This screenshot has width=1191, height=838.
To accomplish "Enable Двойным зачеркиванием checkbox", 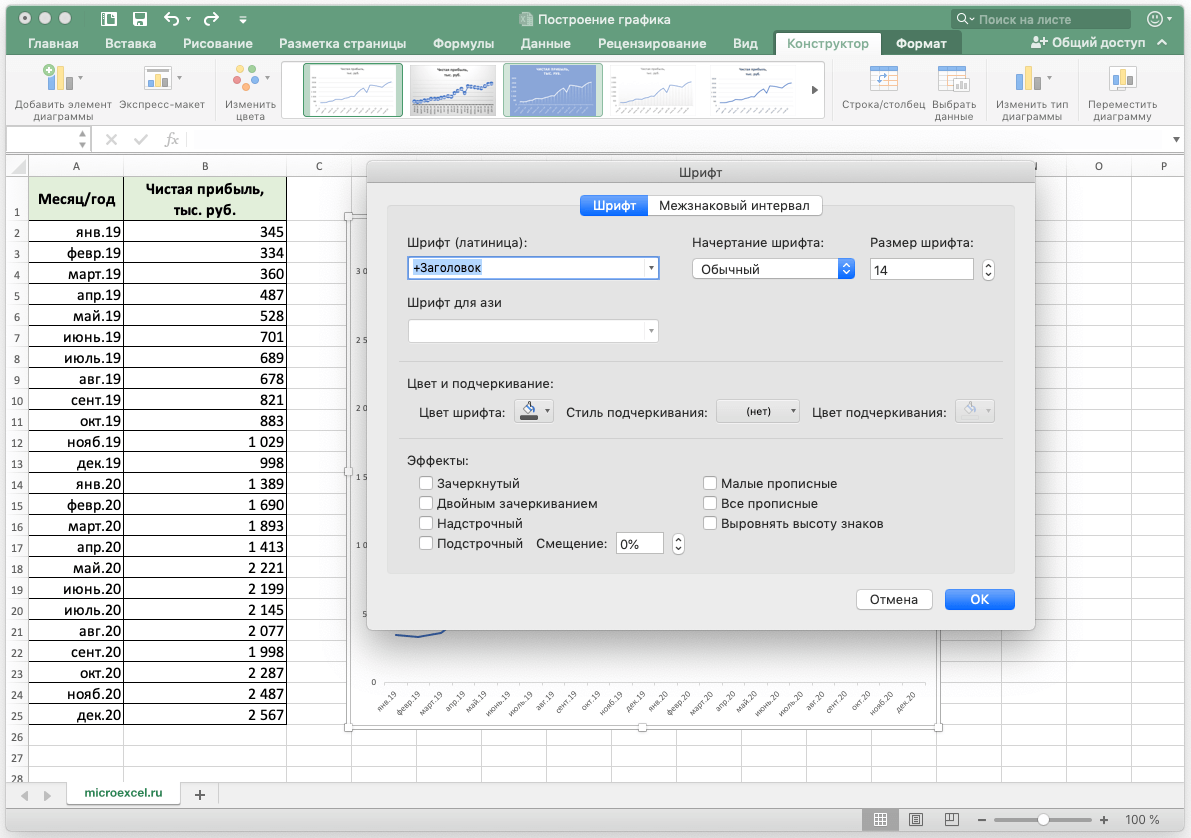I will point(426,503).
